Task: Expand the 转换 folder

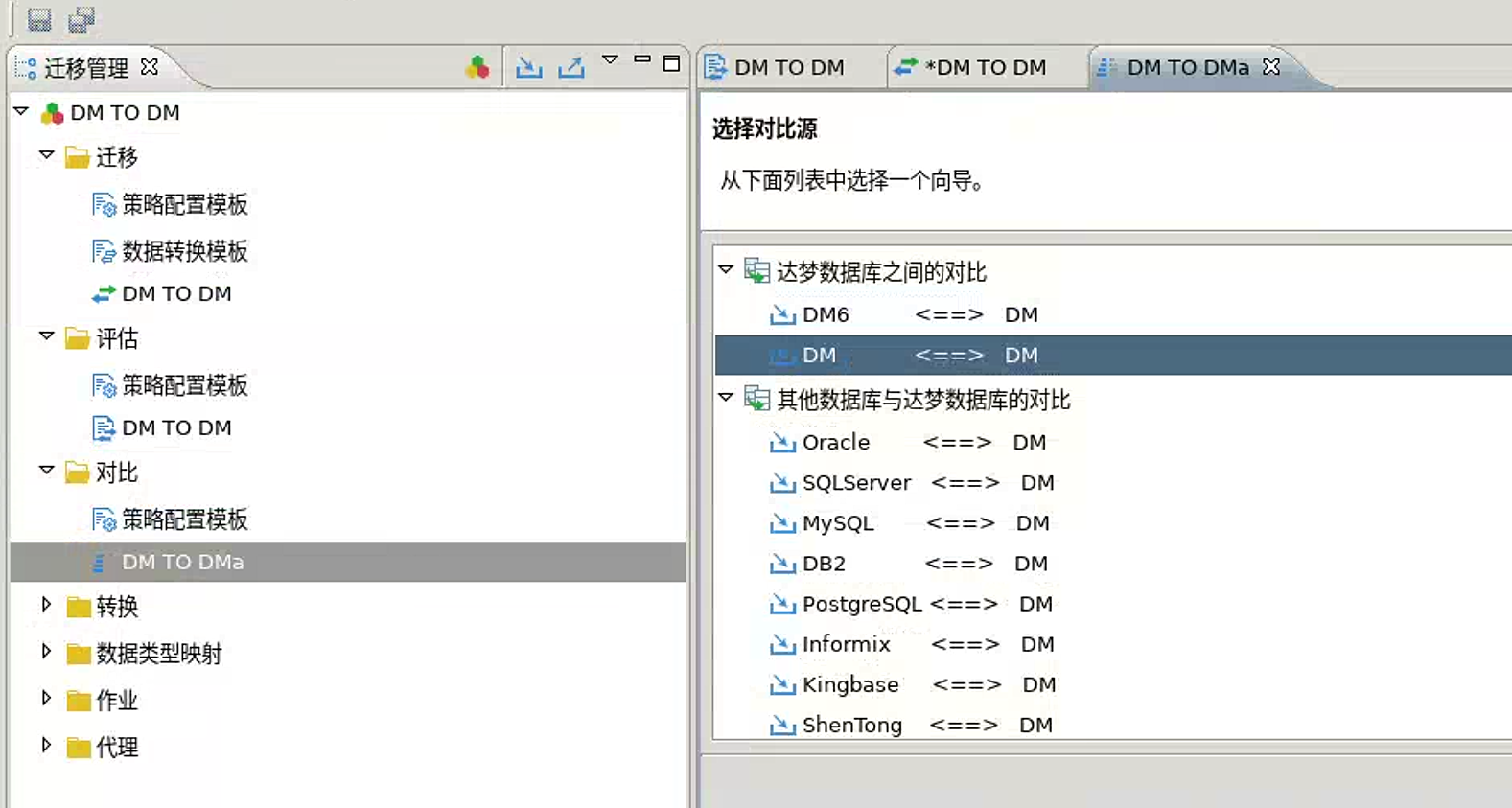Action: point(46,605)
